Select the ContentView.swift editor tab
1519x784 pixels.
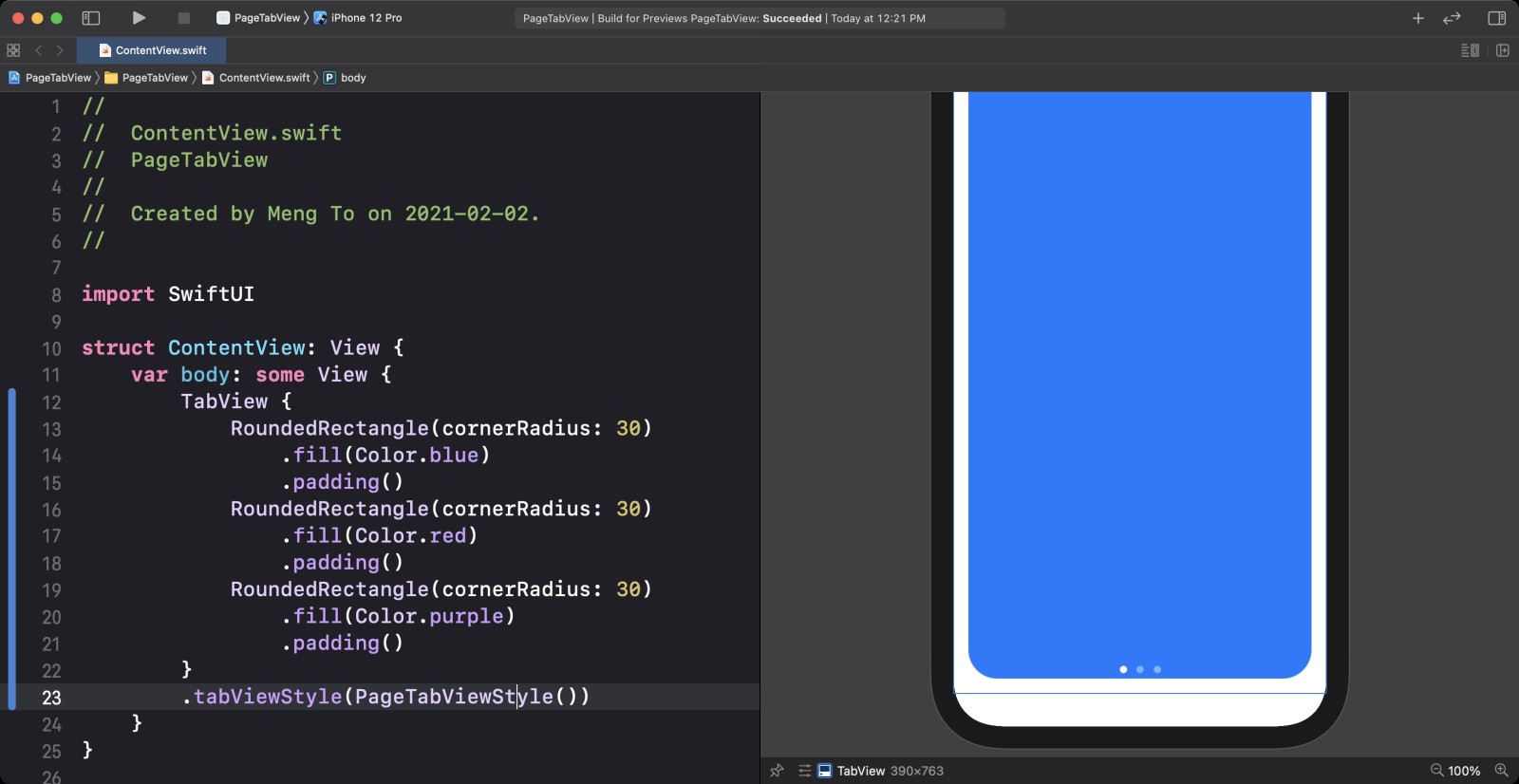coord(152,50)
